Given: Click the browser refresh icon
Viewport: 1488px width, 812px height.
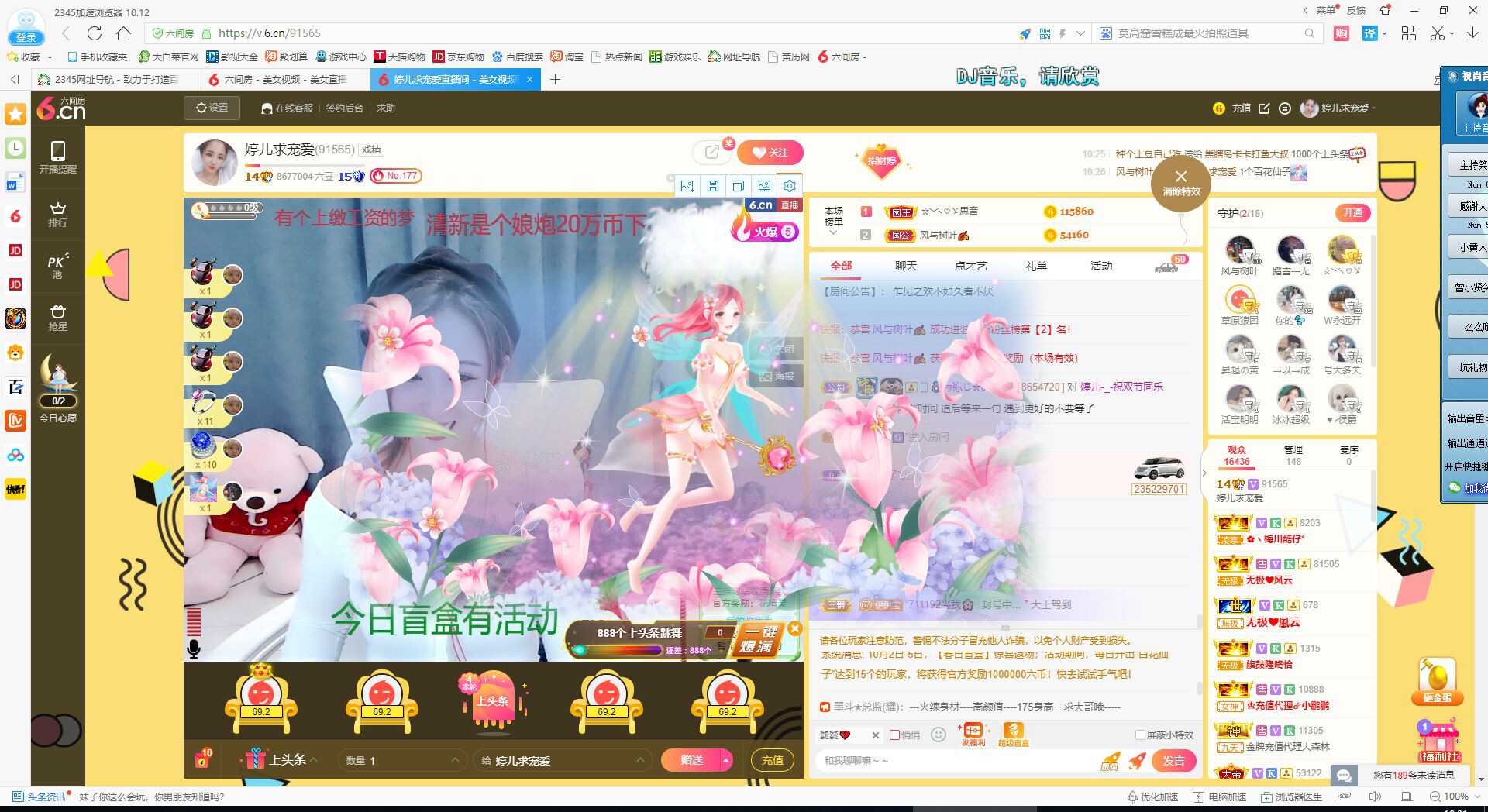Looking at the screenshot, I should (x=95, y=33).
